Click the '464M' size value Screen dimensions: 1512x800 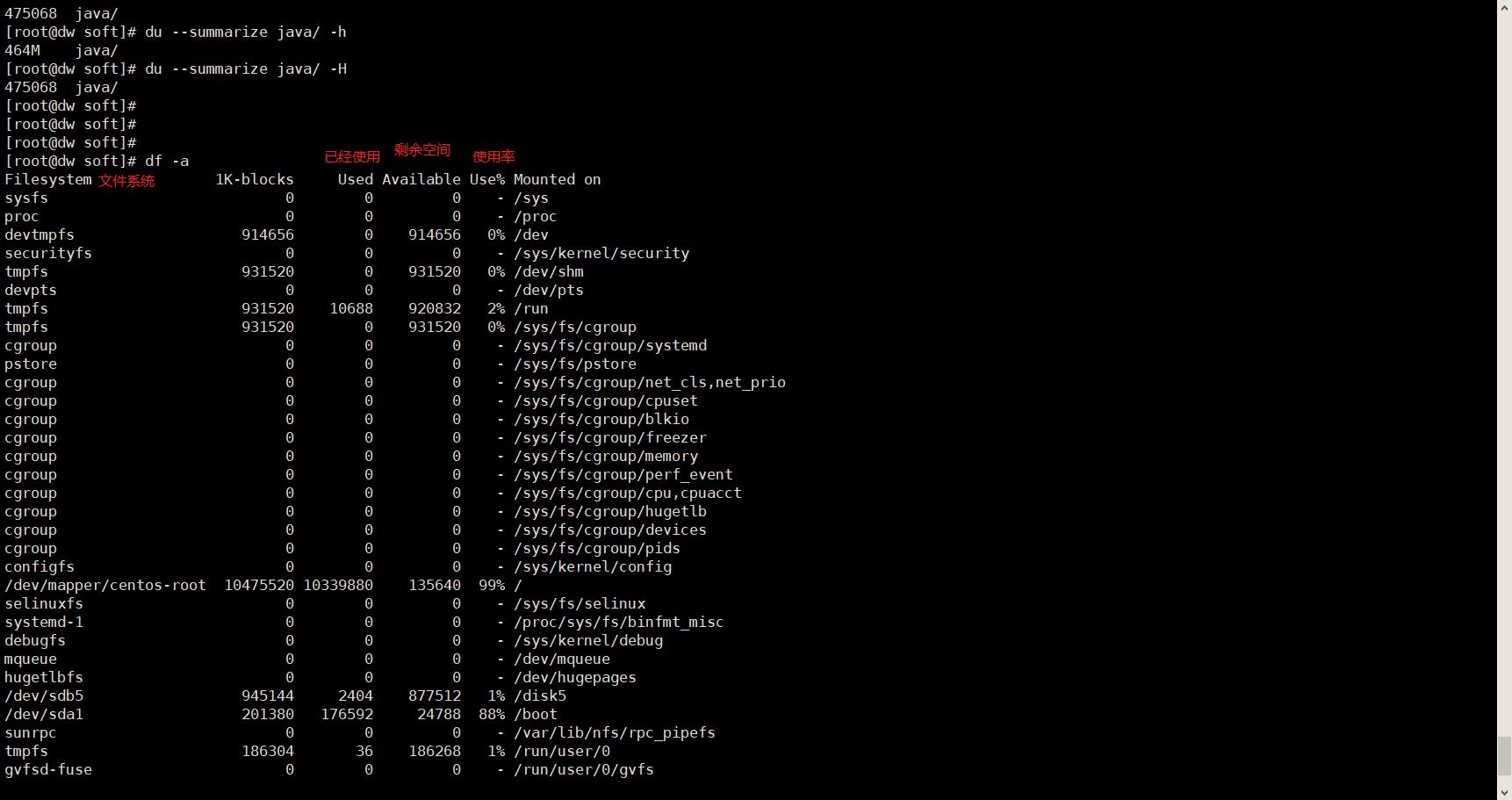[x=22, y=50]
